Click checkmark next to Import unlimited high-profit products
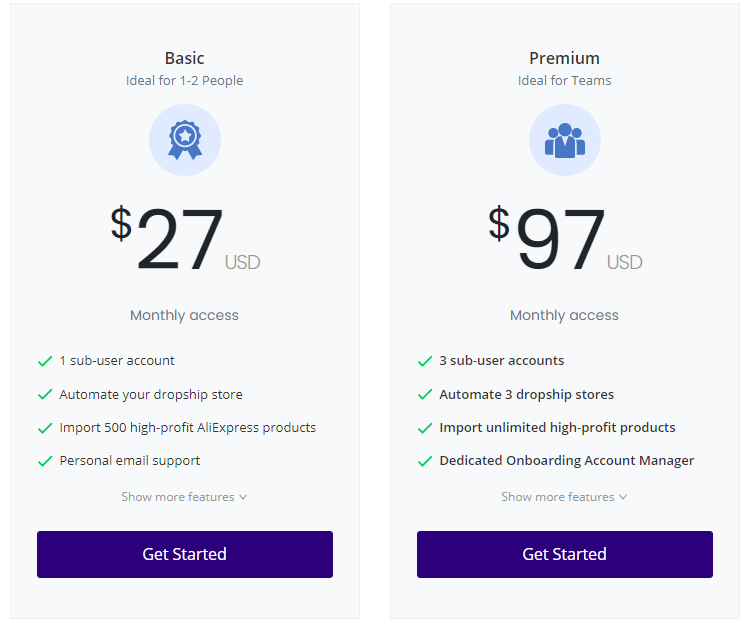Viewport: 743px width, 624px height. click(425, 428)
